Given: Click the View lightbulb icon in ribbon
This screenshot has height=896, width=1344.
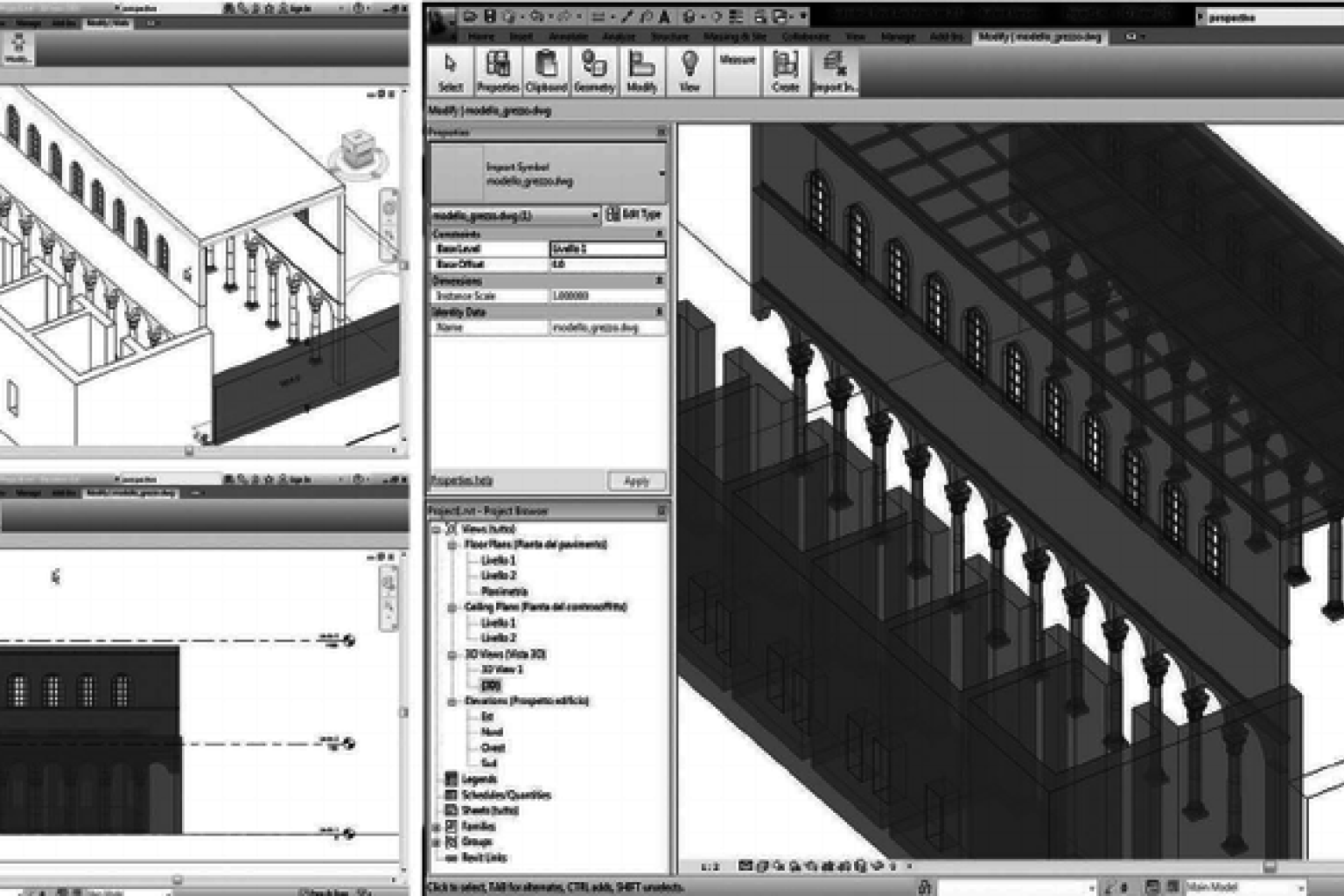Looking at the screenshot, I should coord(689,71).
